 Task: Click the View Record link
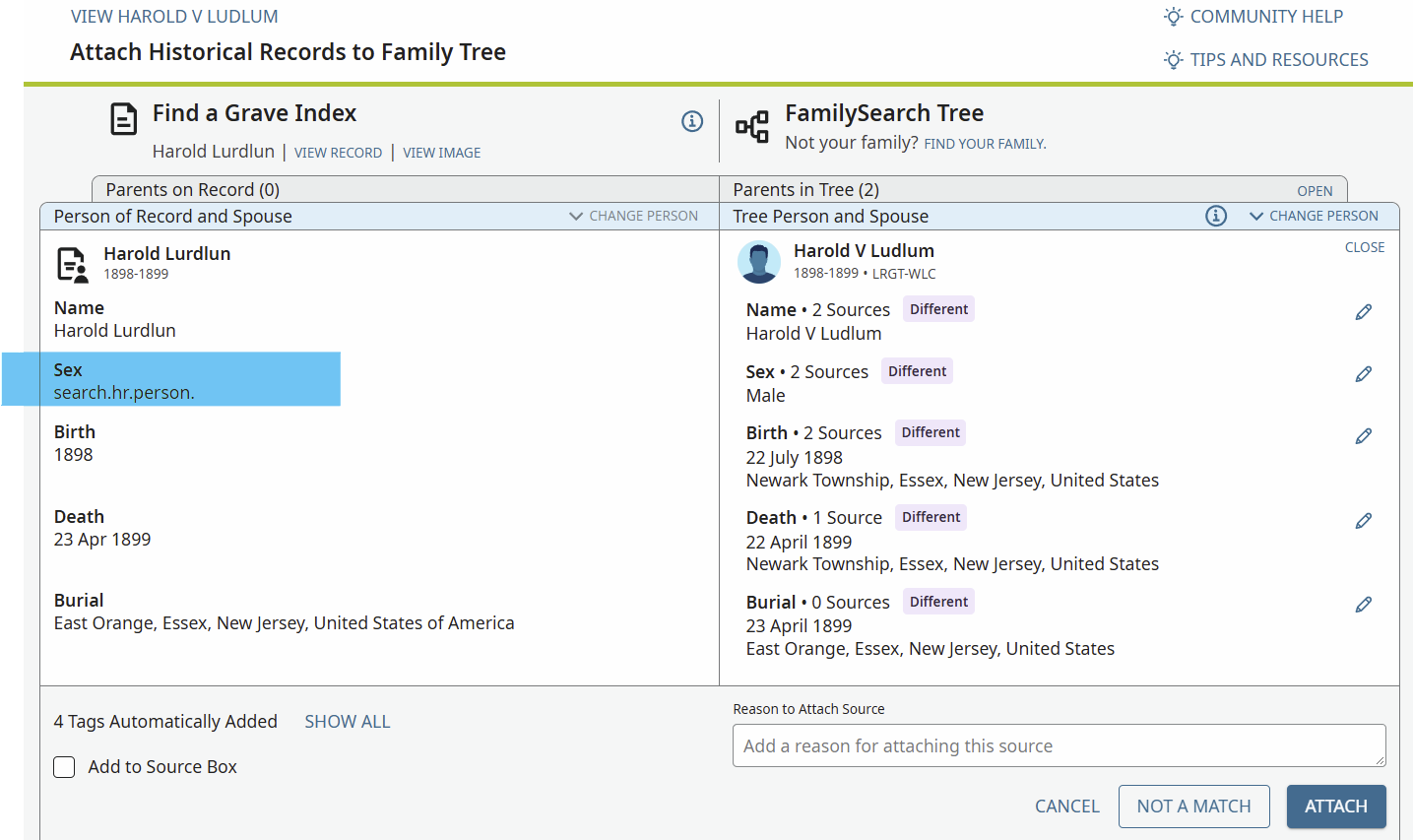(x=338, y=153)
